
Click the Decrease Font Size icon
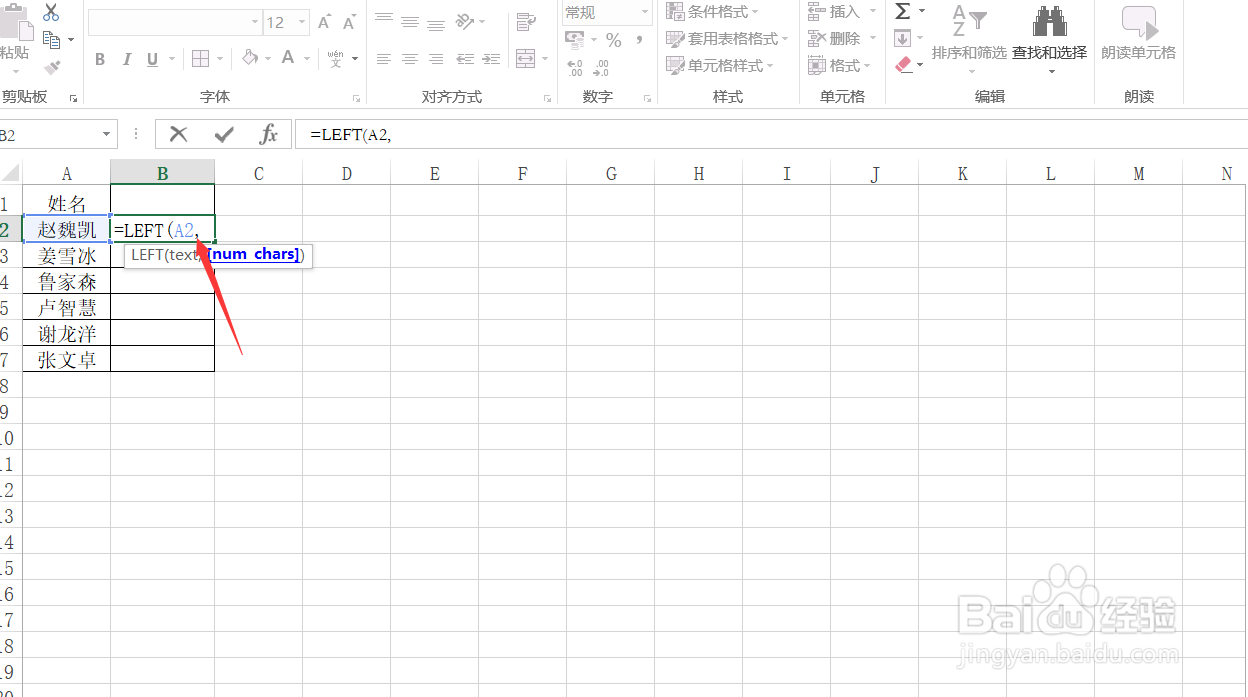pyautogui.click(x=349, y=22)
